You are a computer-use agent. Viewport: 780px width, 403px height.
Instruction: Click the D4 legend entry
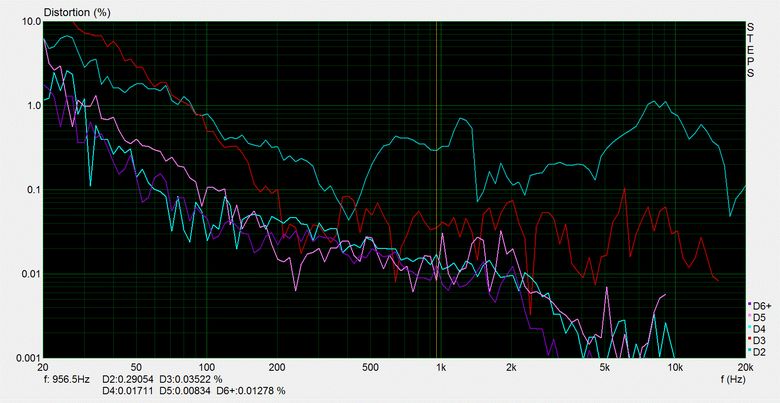click(757, 329)
